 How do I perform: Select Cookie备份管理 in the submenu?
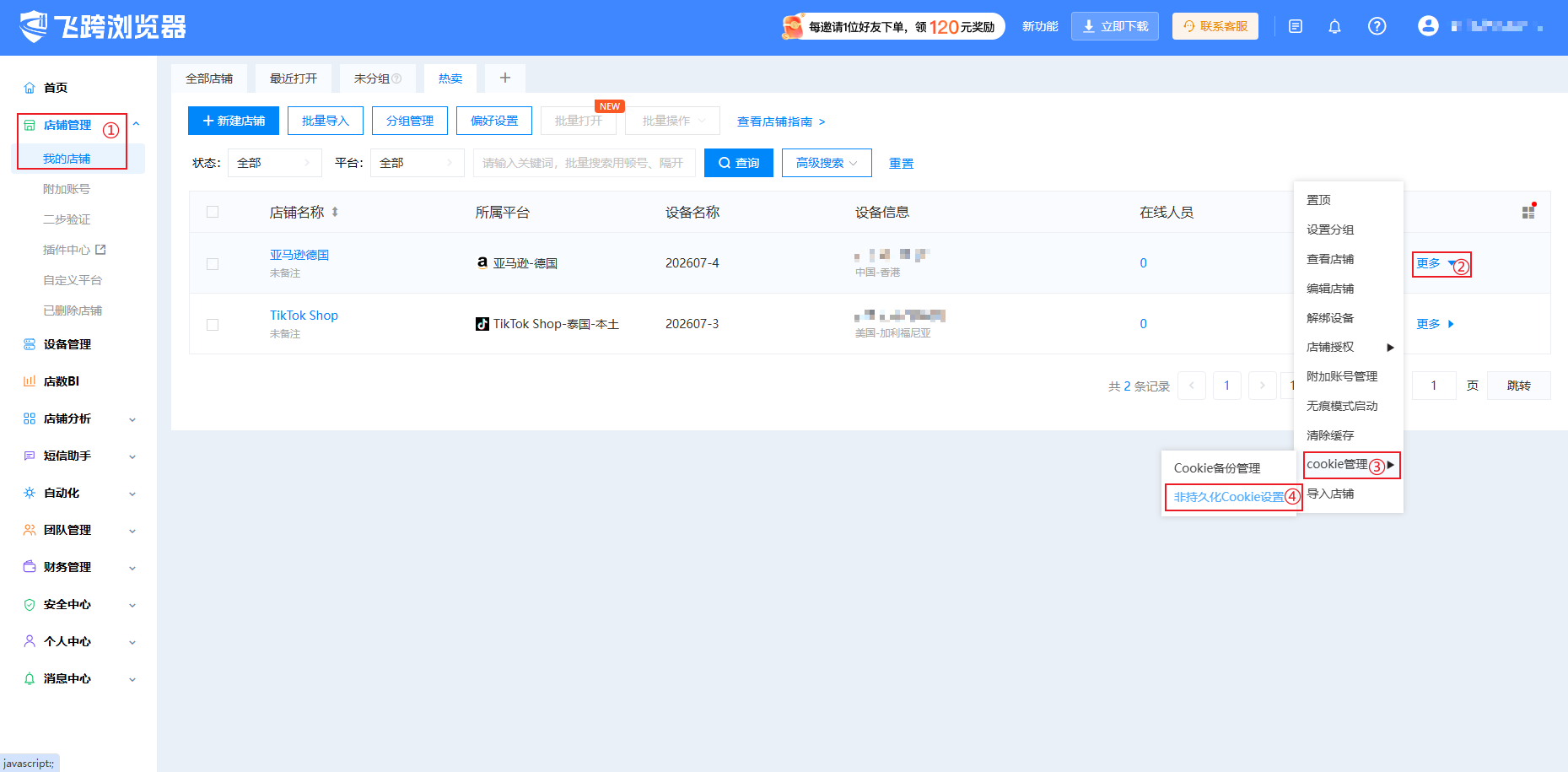coord(1217,468)
